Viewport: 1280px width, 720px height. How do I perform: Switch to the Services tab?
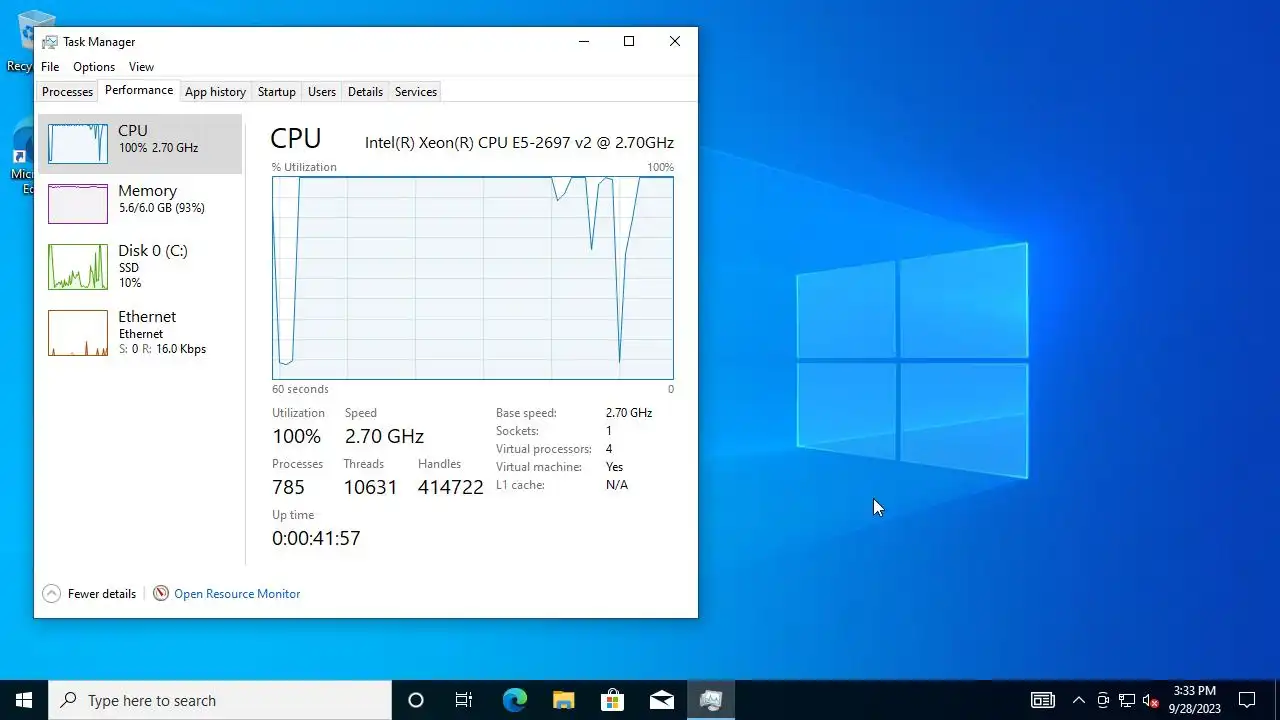(x=416, y=92)
